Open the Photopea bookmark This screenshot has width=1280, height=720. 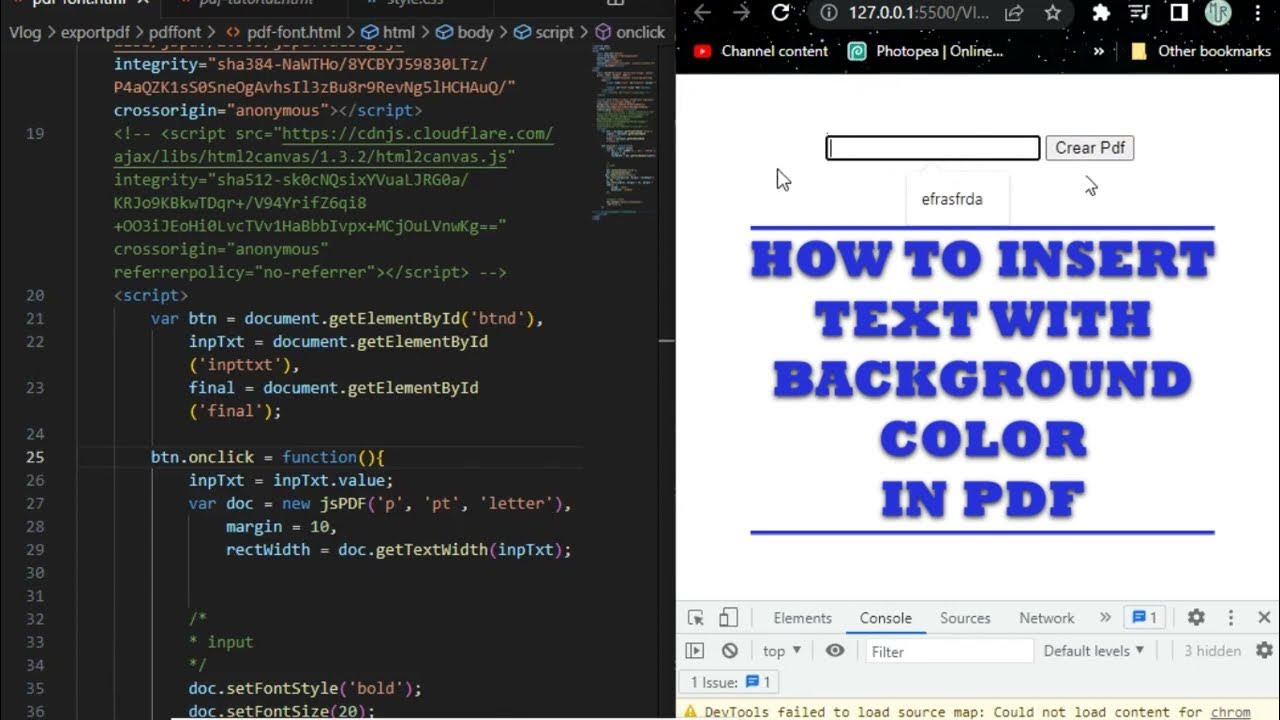tap(925, 51)
